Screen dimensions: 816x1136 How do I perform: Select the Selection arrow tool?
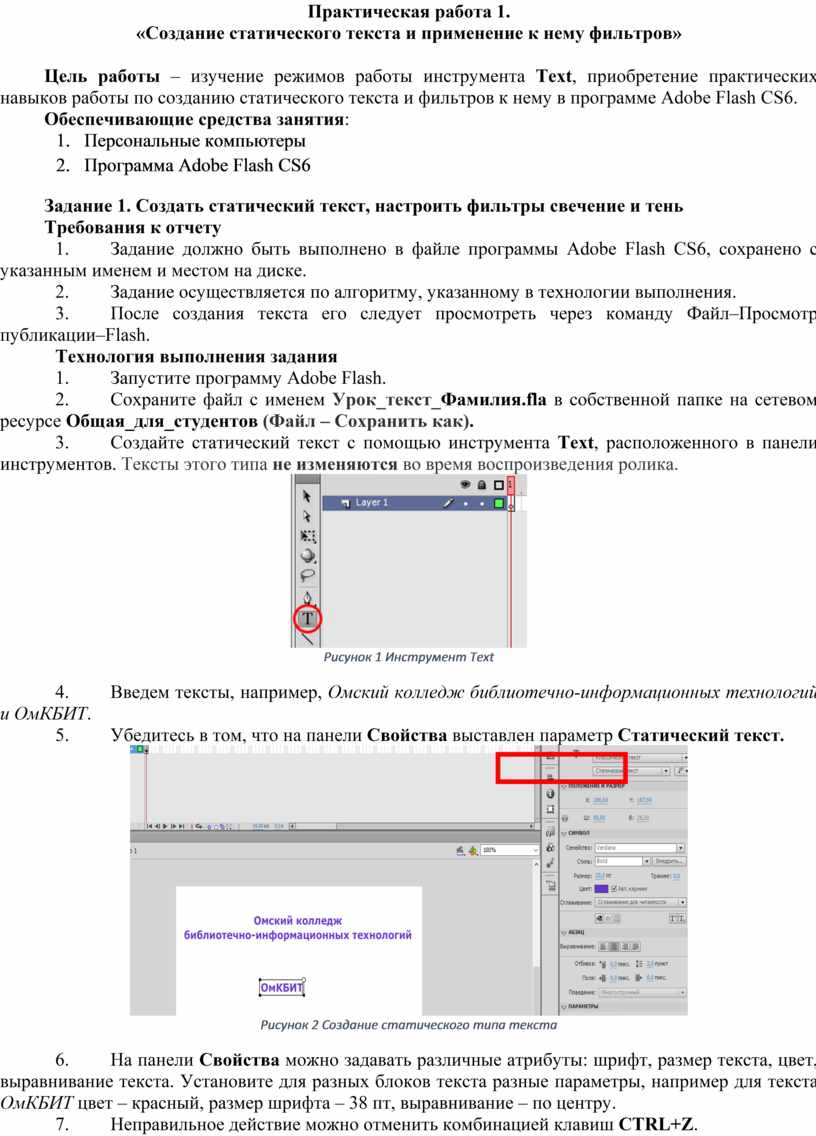(x=307, y=496)
